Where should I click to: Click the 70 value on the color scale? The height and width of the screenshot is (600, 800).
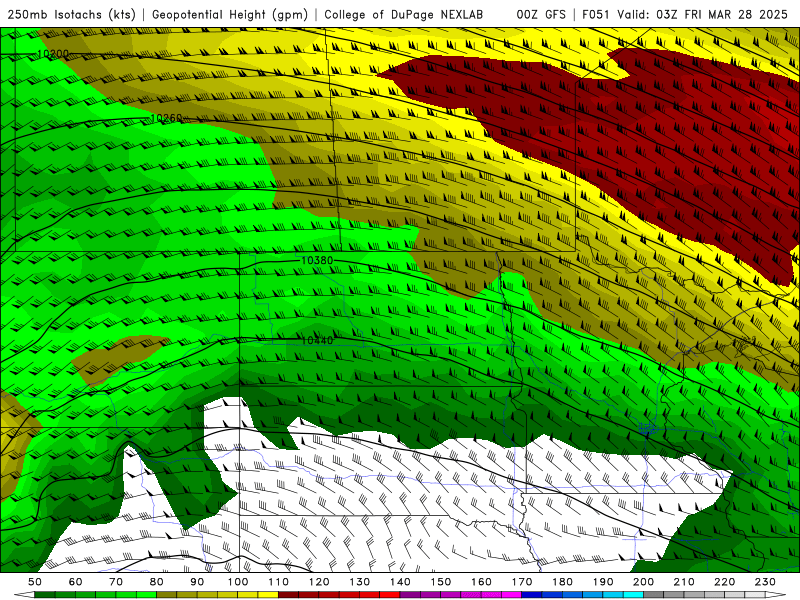click(116, 582)
